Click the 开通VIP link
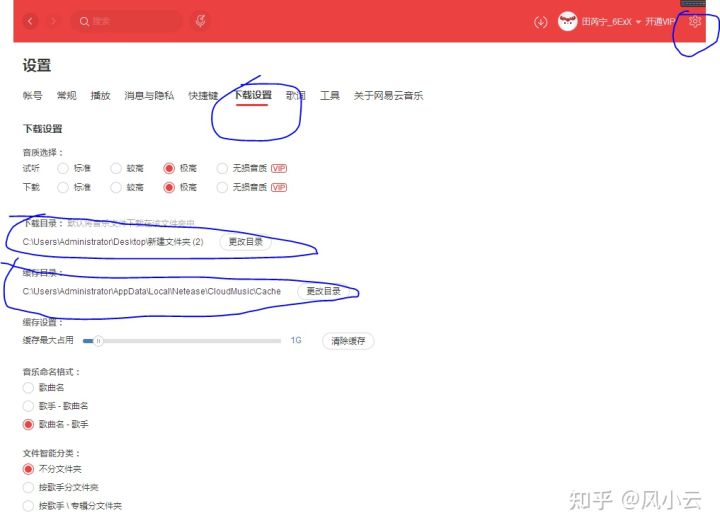Image resolution: width=720 pixels, height=530 pixels. (660, 22)
